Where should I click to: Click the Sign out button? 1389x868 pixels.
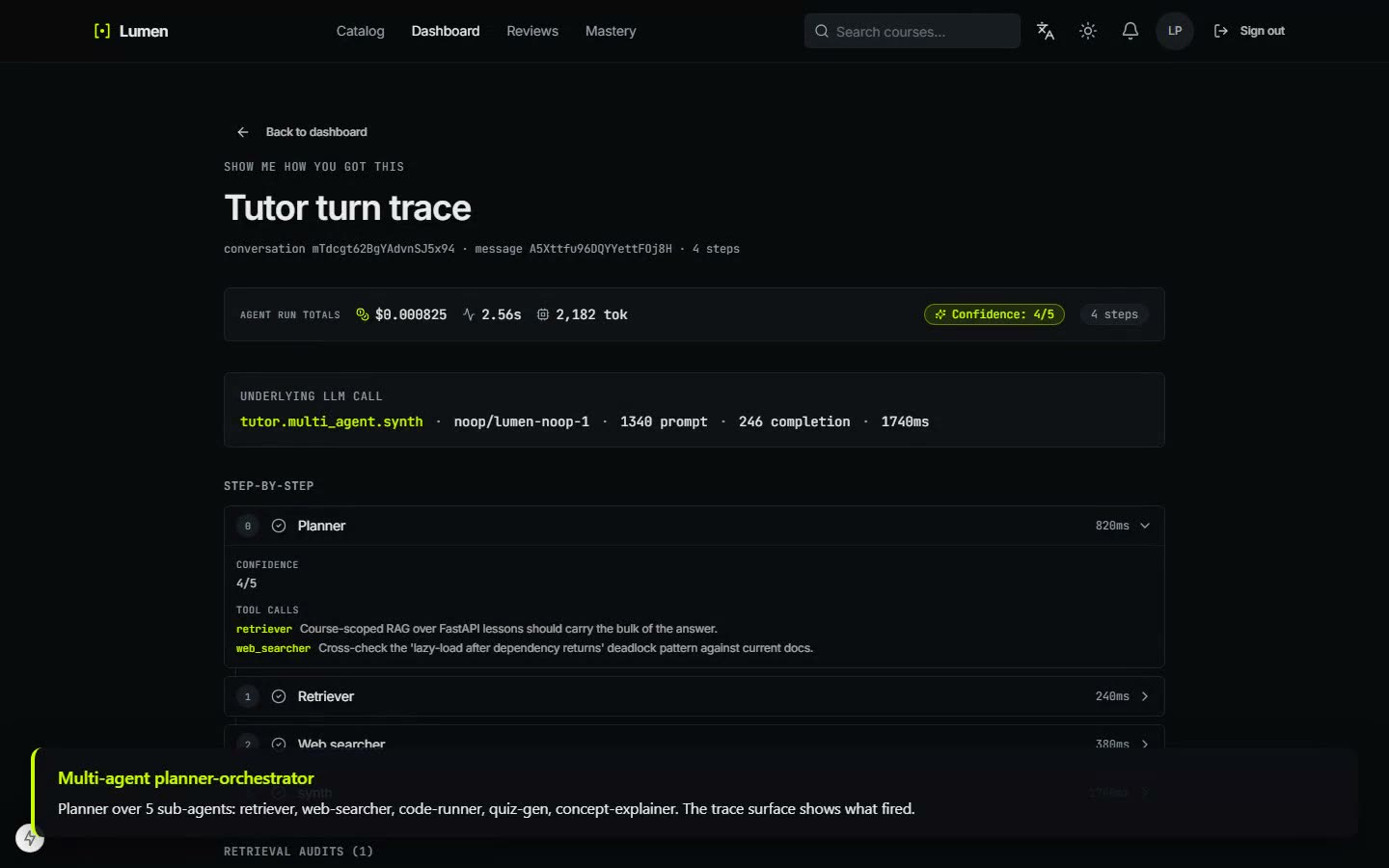coord(1249,31)
